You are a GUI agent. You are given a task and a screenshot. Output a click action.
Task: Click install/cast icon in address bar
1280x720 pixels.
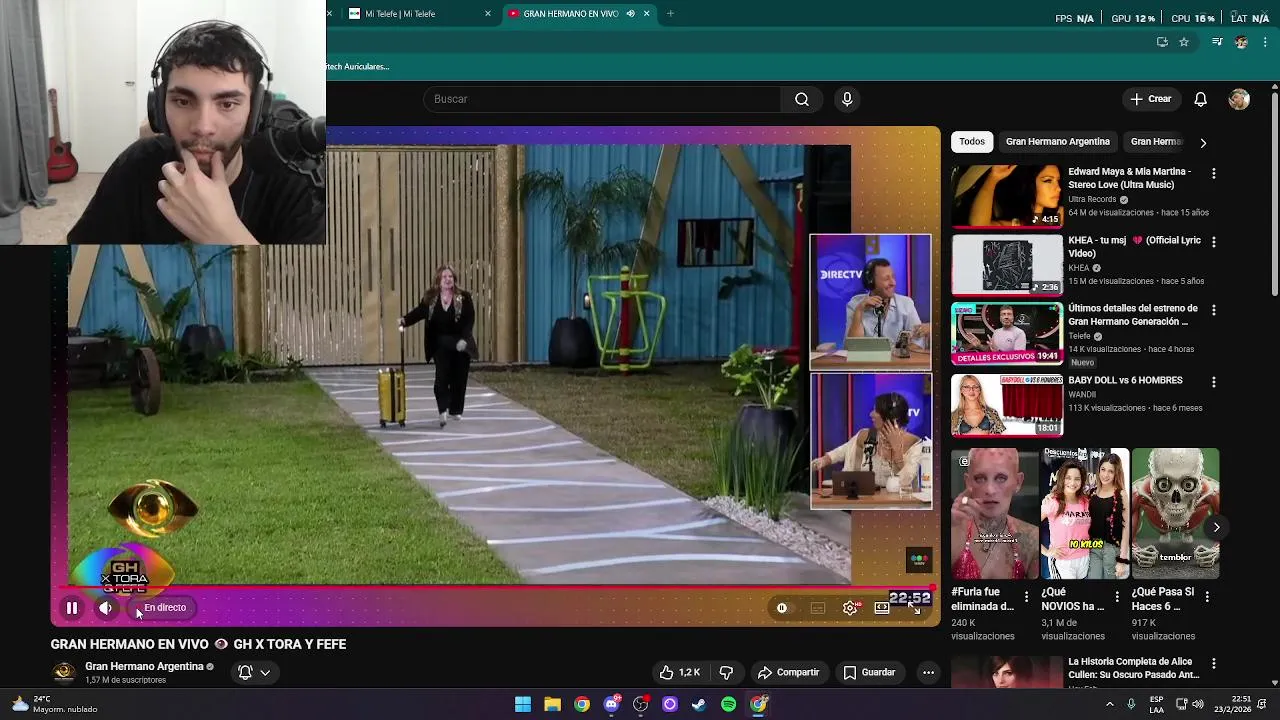tap(1162, 42)
